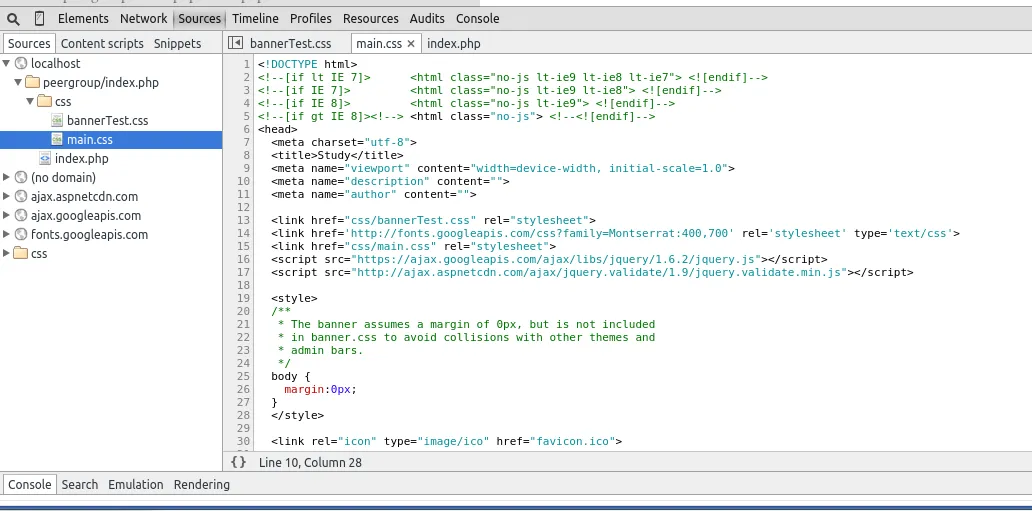Click the <head> tag on line 6
1032x511 pixels.
[278, 129]
